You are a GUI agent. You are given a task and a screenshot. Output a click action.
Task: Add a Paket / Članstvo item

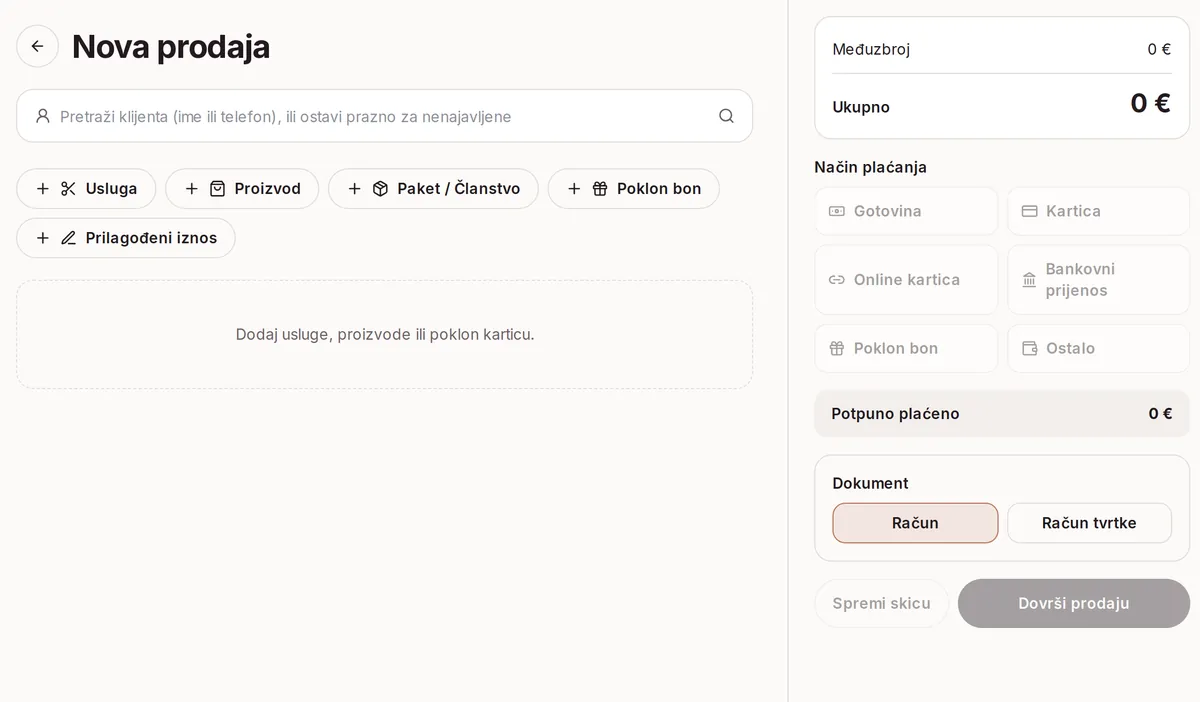pyautogui.click(x=433, y=188)
